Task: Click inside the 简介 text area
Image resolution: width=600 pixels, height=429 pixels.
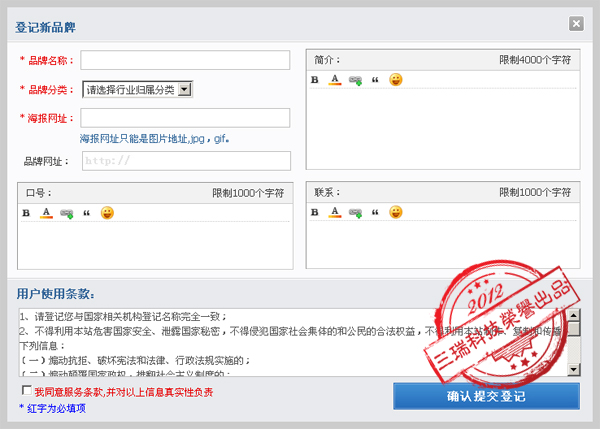Action: coord(443,128)
